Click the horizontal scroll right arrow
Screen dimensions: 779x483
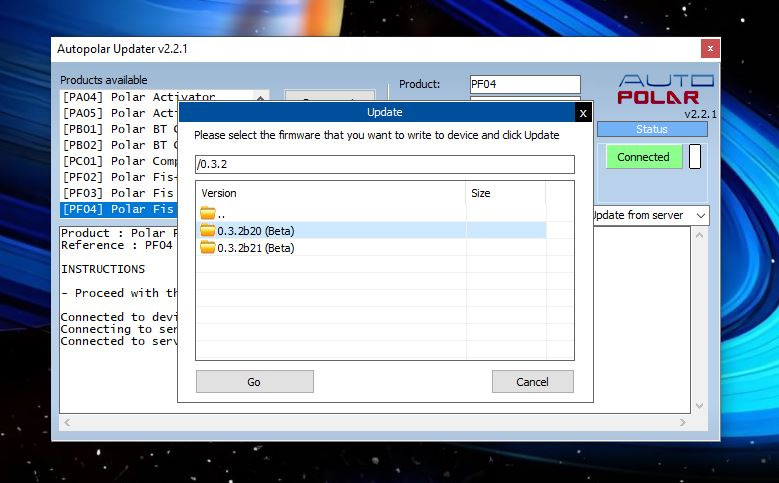coord(683,422)
